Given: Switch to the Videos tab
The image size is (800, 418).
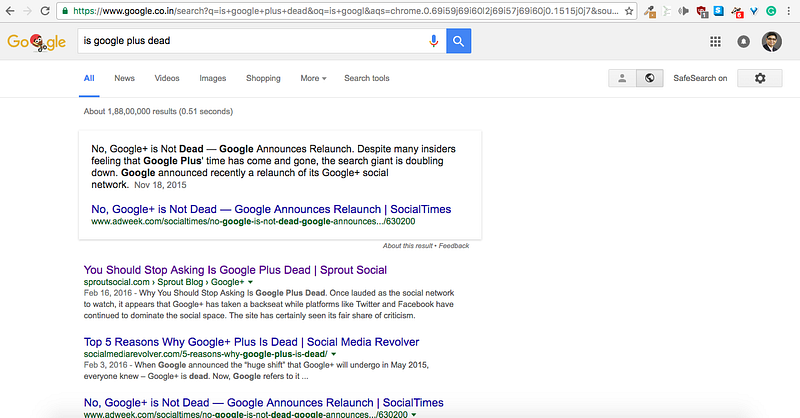Looking at the screenshot, I should coord(167,78).
